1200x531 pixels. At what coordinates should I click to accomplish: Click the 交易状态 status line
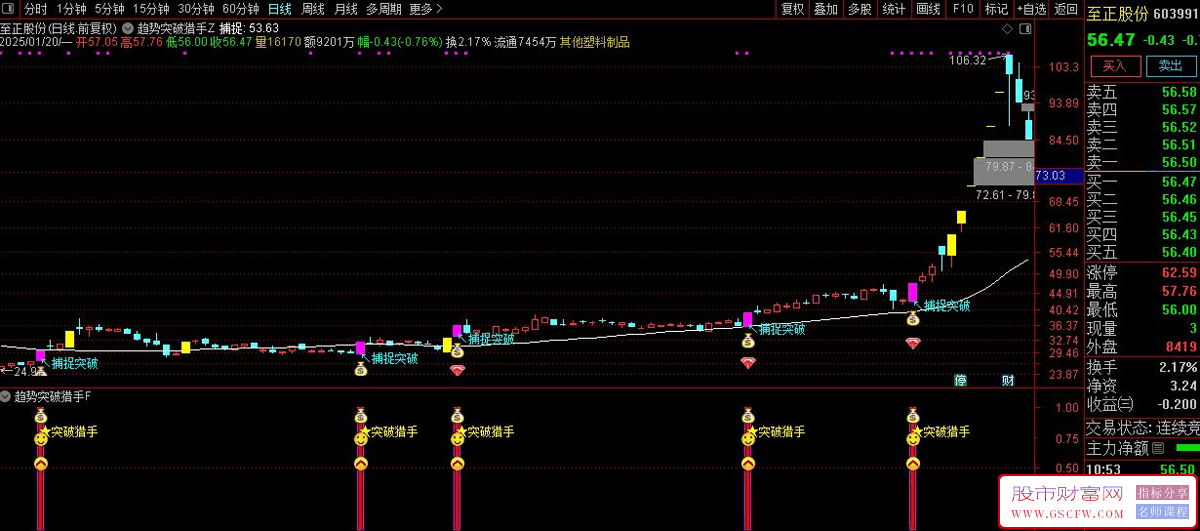click(x=1142, y=427)
